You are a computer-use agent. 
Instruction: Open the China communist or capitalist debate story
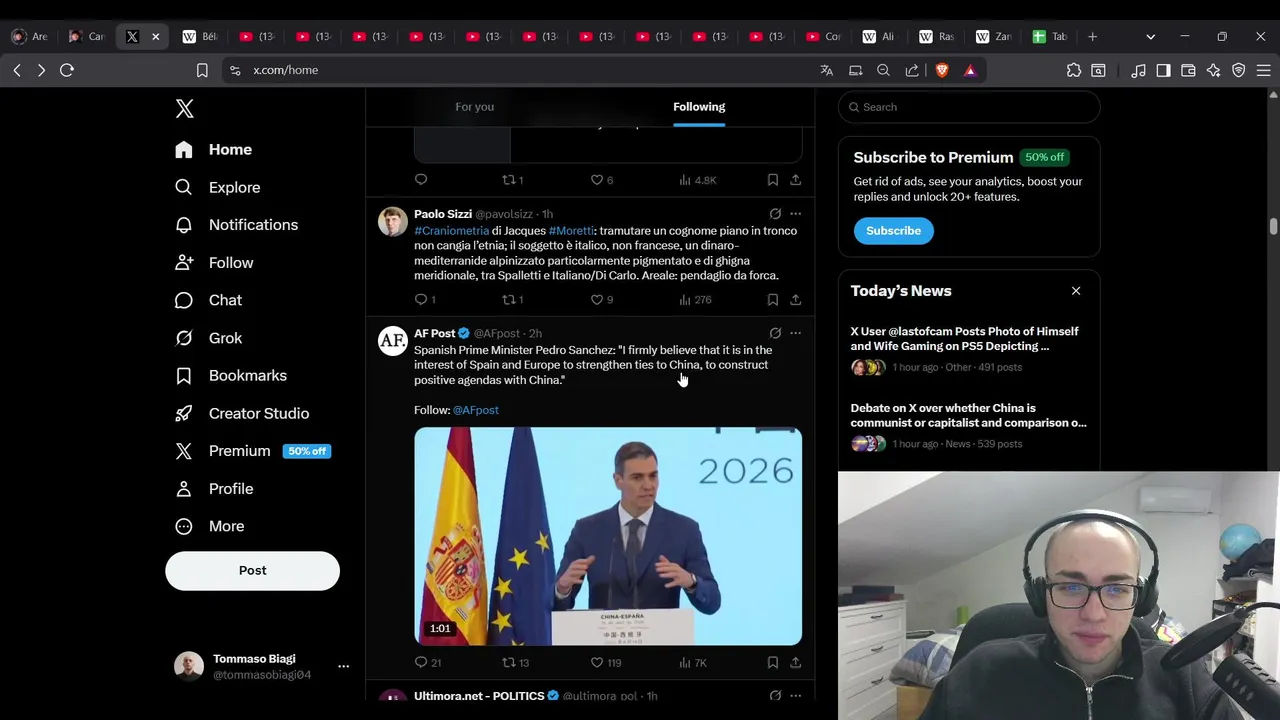968,426
